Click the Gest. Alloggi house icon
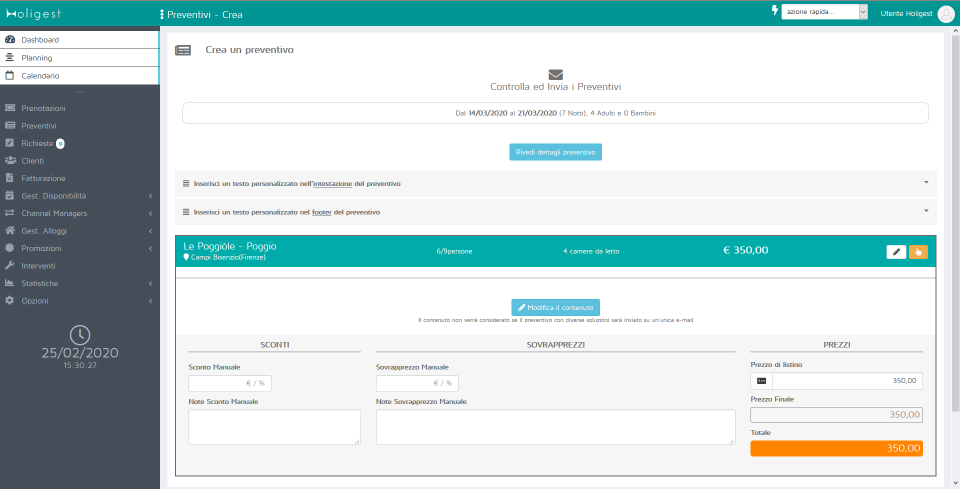 tap(9, 231)
